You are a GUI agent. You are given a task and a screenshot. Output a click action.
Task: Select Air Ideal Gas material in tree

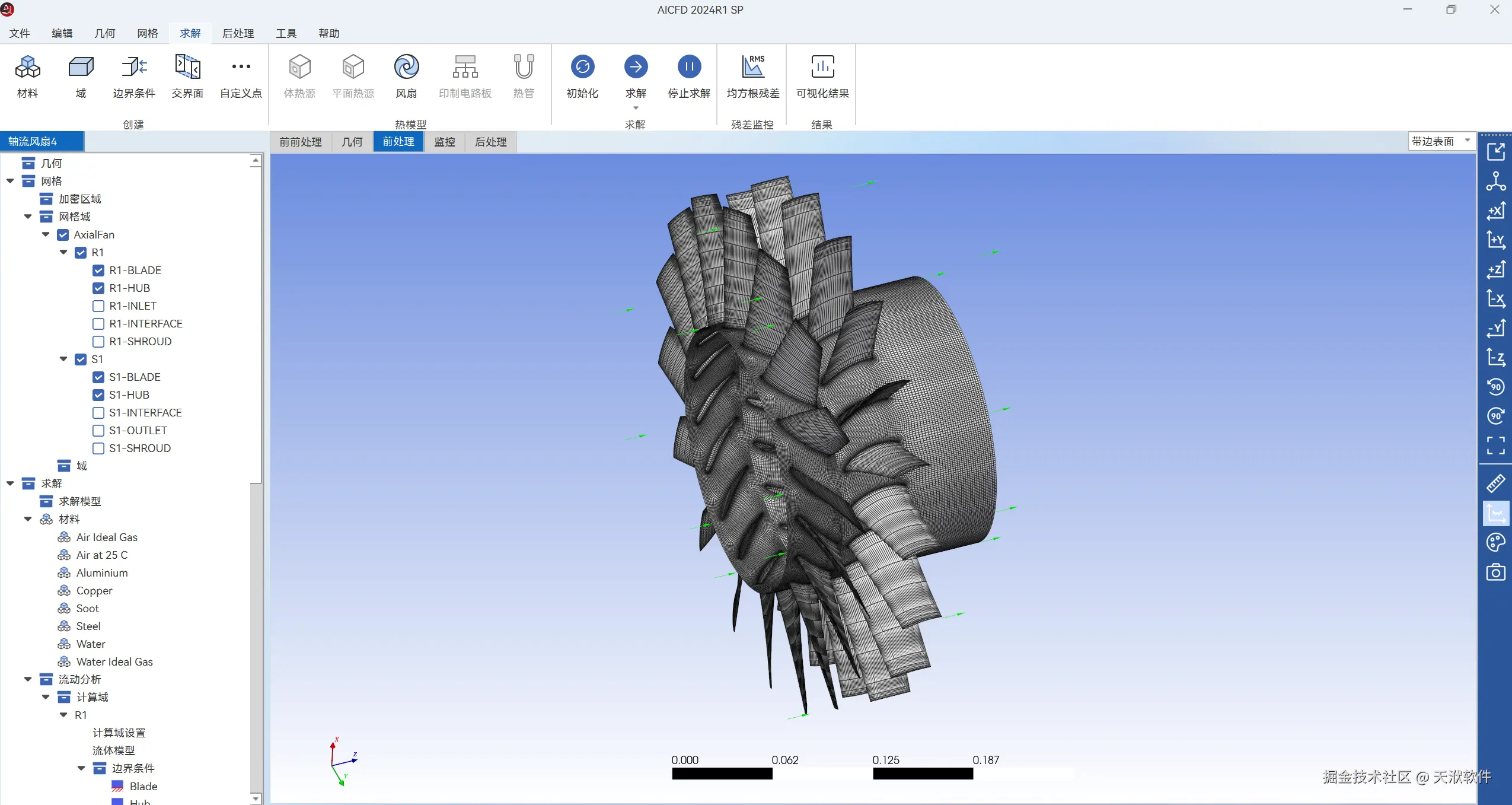pyautogui.click(x=107, y=537)
